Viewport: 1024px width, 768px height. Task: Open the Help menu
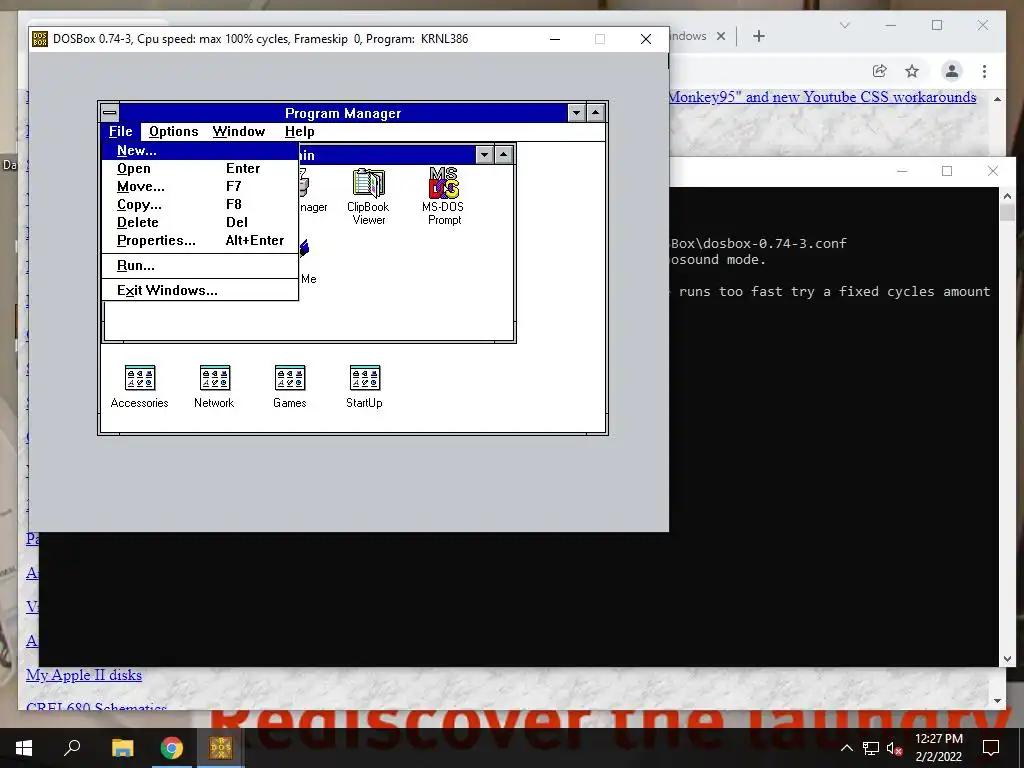click(299, 131)
